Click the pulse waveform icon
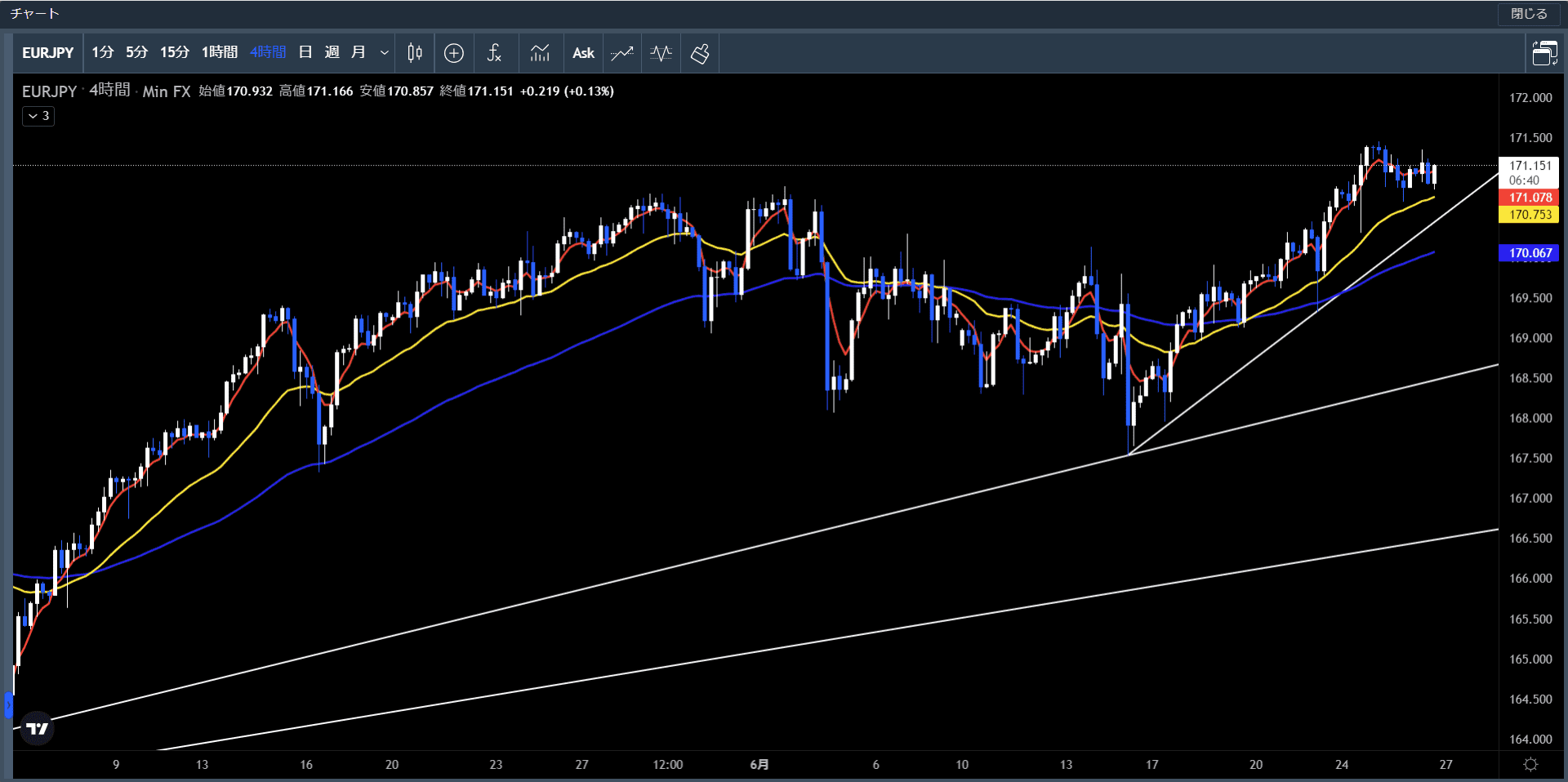The width and height of the screenshot is (1568, 782). (x=661, y=53)
